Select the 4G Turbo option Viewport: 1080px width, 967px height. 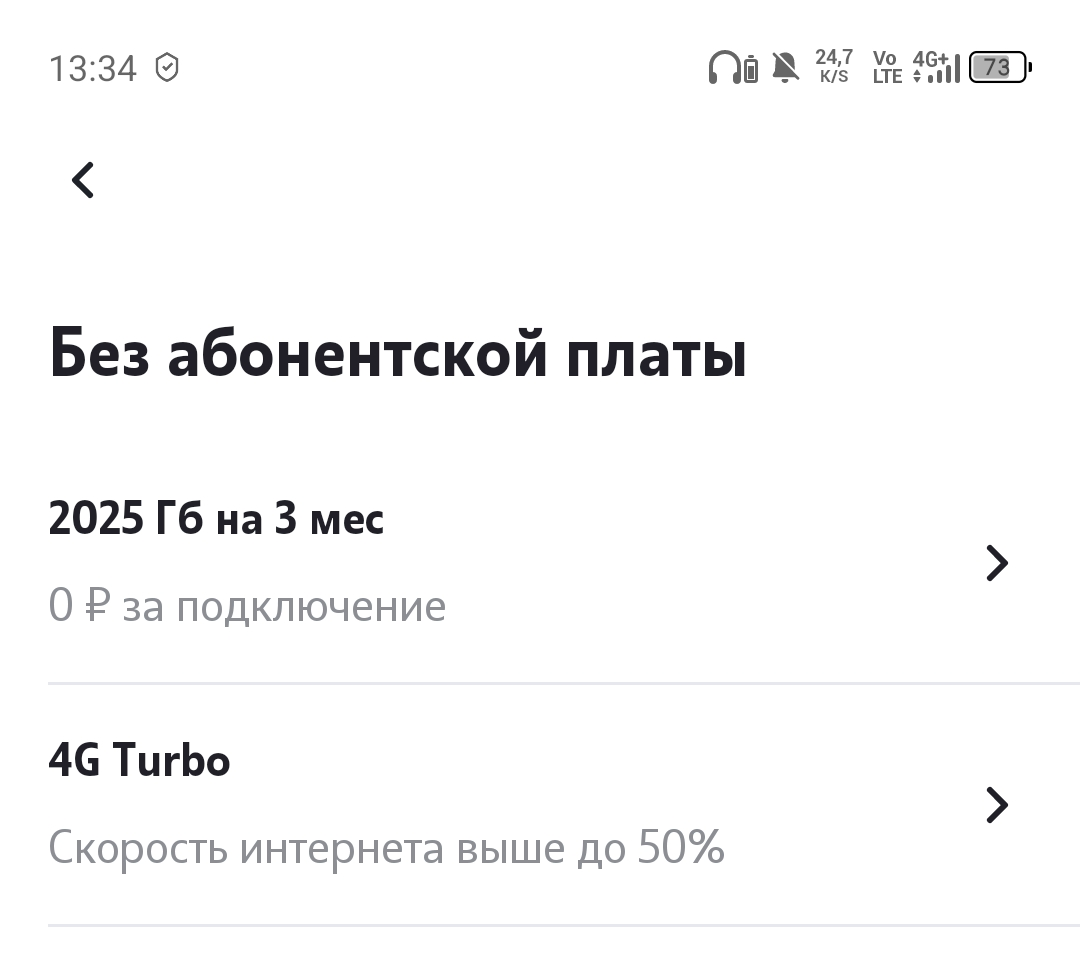pyautogui.click(x=540, y=804)
